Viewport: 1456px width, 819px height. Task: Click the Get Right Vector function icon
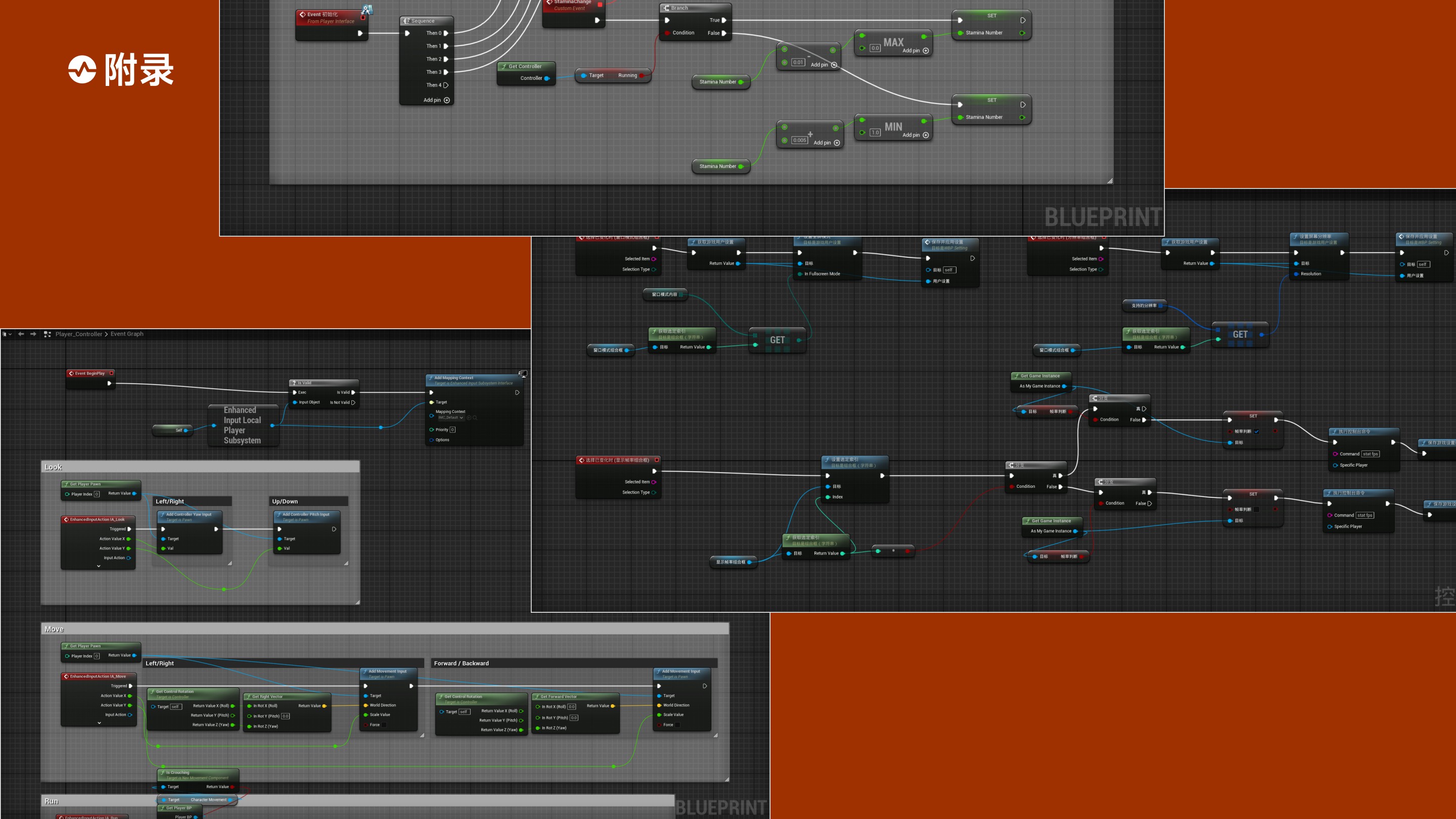click(249, 696)
